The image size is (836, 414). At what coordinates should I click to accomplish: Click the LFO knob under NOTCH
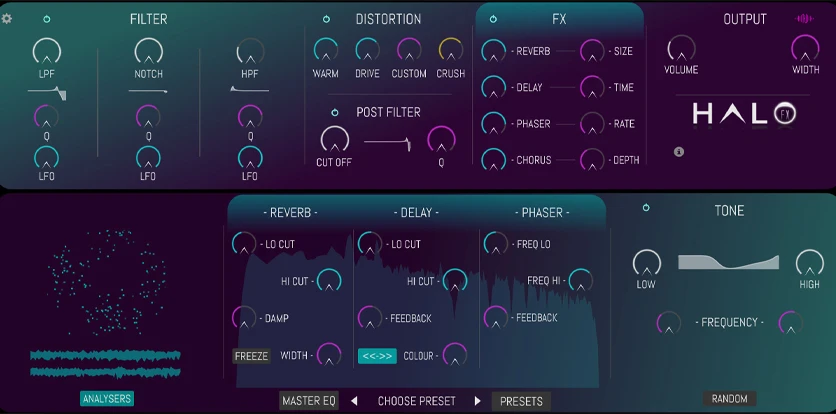tap(149, 158)
